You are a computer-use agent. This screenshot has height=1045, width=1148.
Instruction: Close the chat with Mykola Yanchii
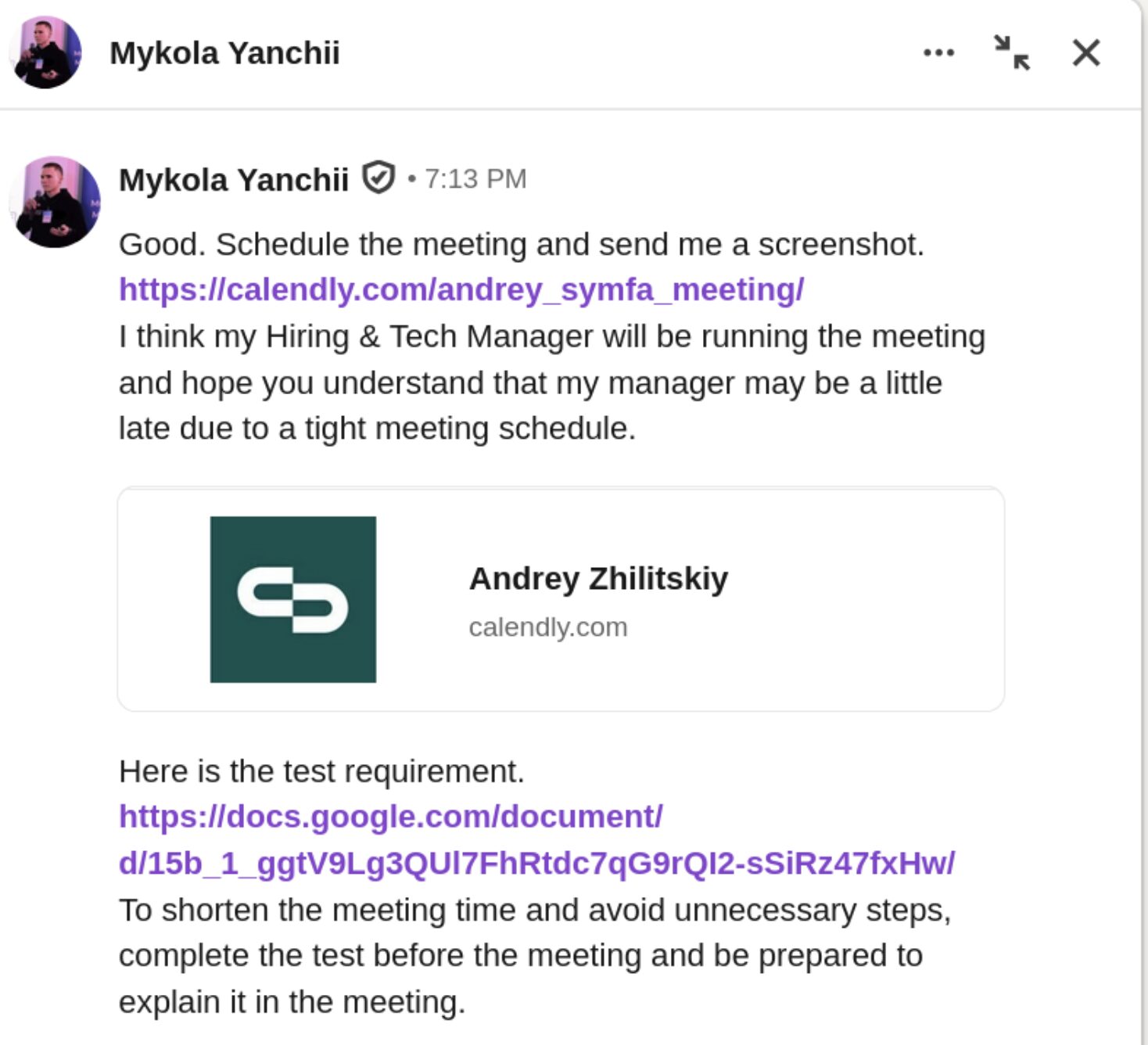tap(1086, 53)
